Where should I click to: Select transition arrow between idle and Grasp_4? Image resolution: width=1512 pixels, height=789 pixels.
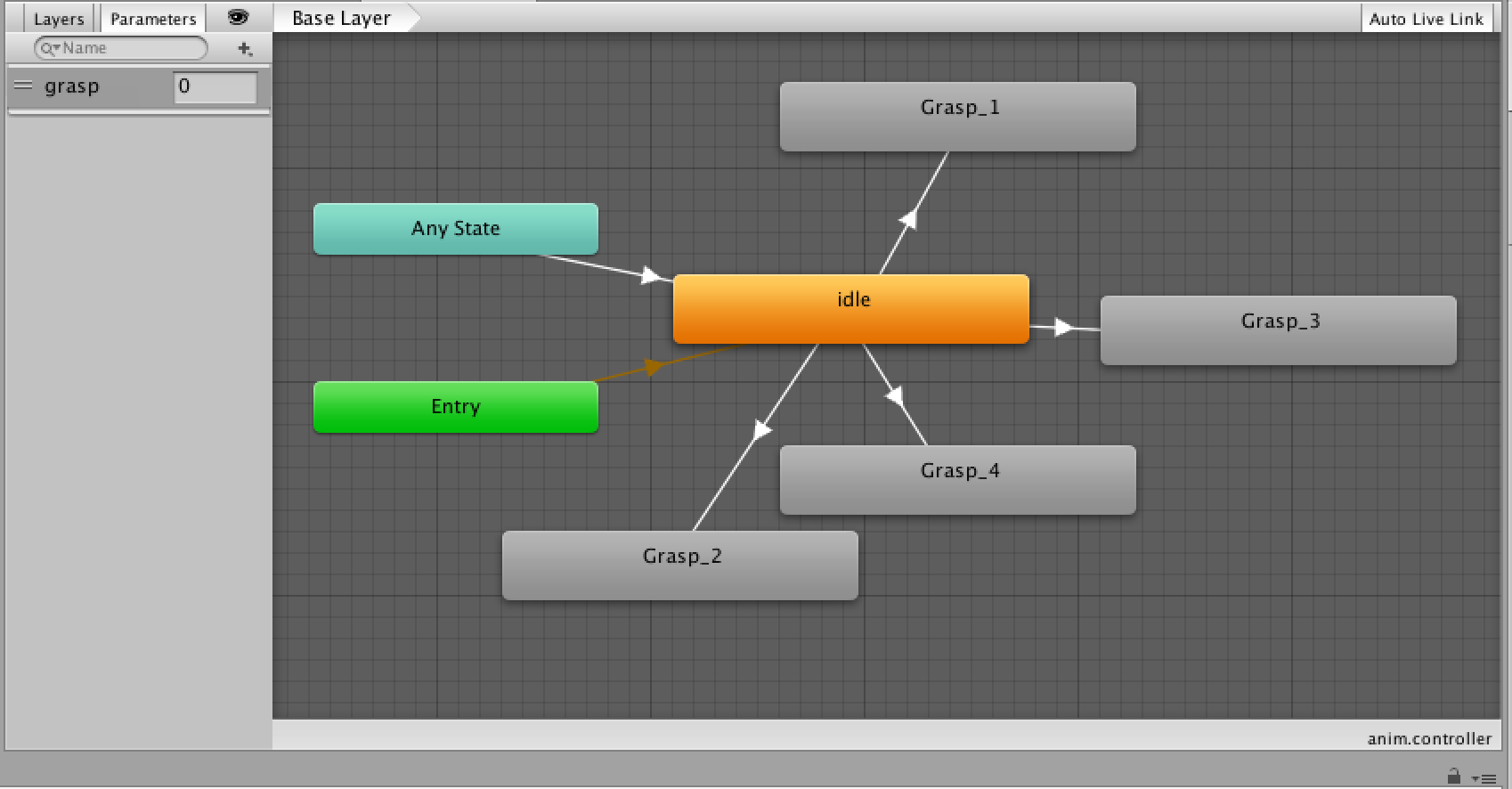[x=895, y=395]
